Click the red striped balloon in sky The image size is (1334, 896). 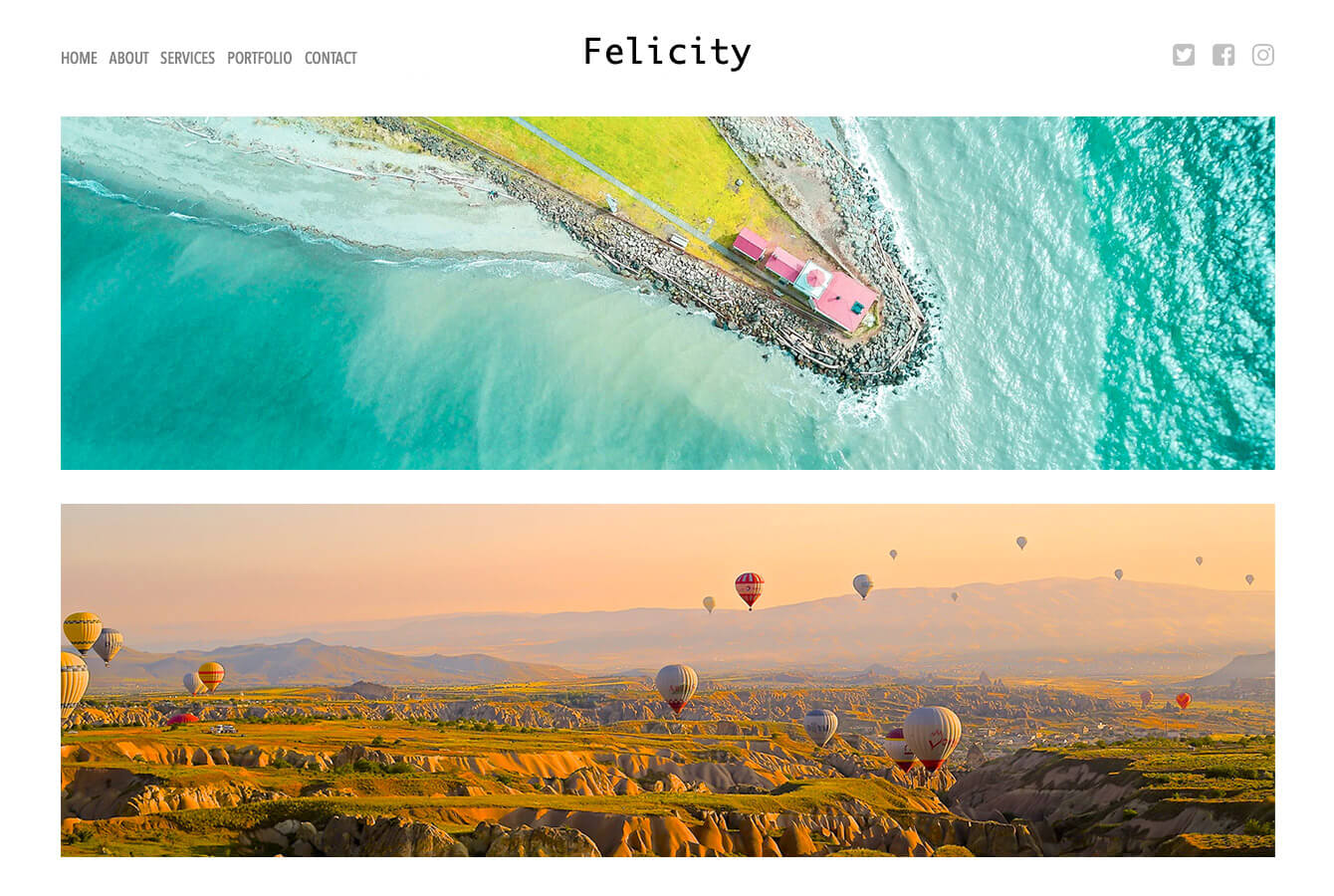749,589
